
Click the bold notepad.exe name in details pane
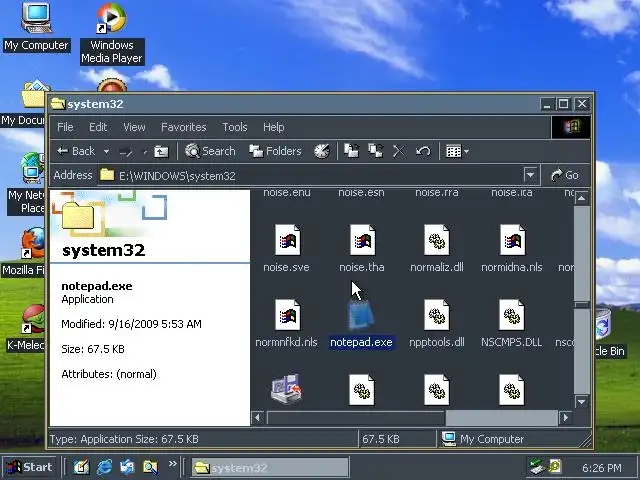click(97, 286)
